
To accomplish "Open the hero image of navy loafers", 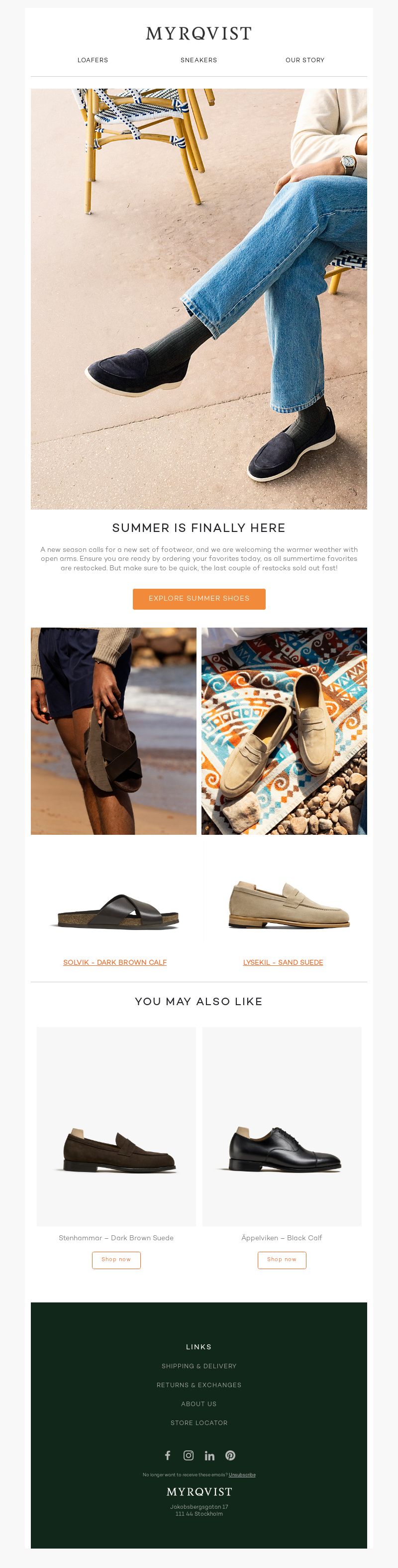I will (x=199, y=299).
